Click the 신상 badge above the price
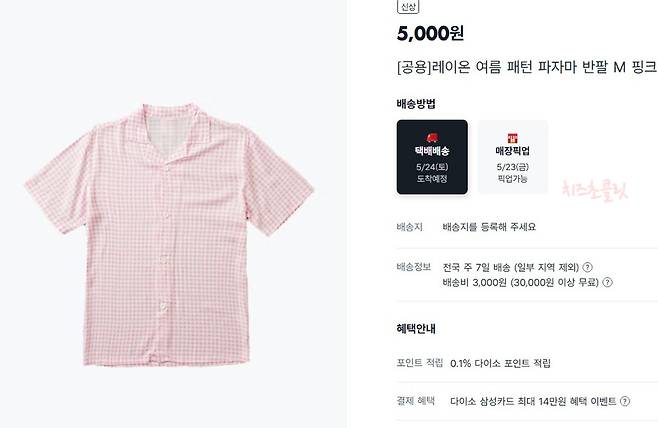The height and width of the screenshot is (428, 658). point(408,7)
